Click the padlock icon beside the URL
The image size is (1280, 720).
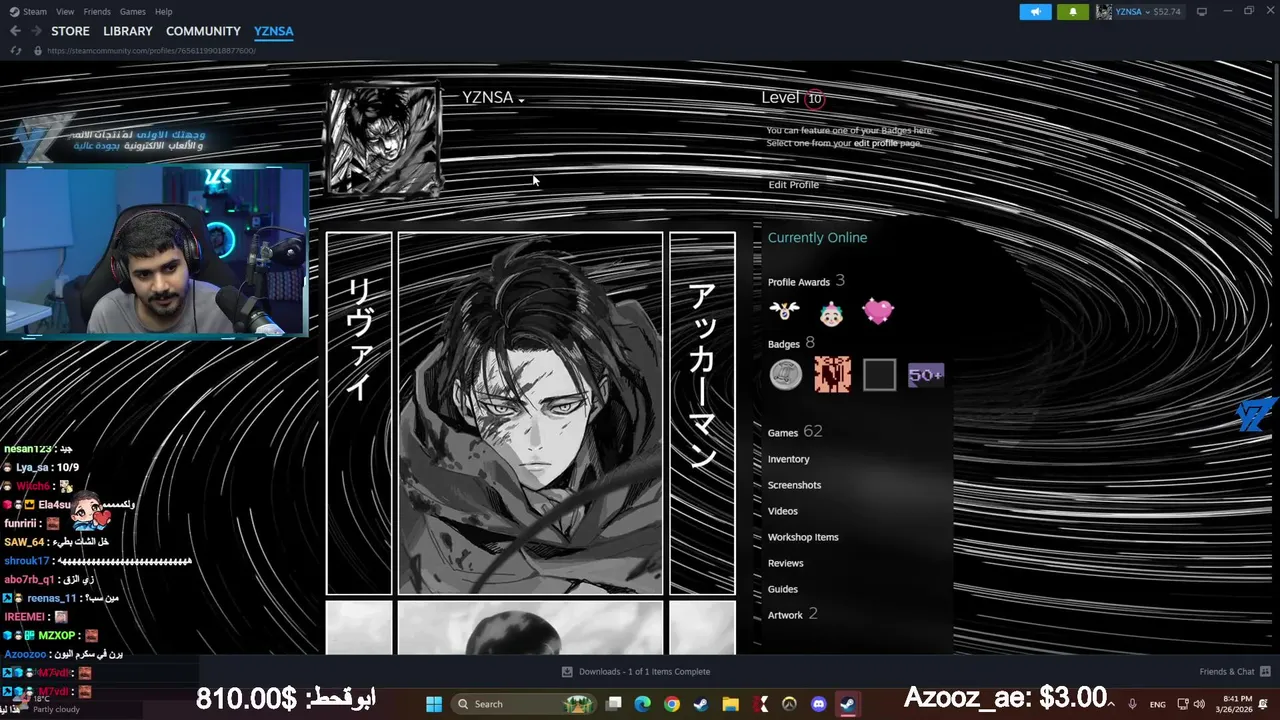pos(38,50)
